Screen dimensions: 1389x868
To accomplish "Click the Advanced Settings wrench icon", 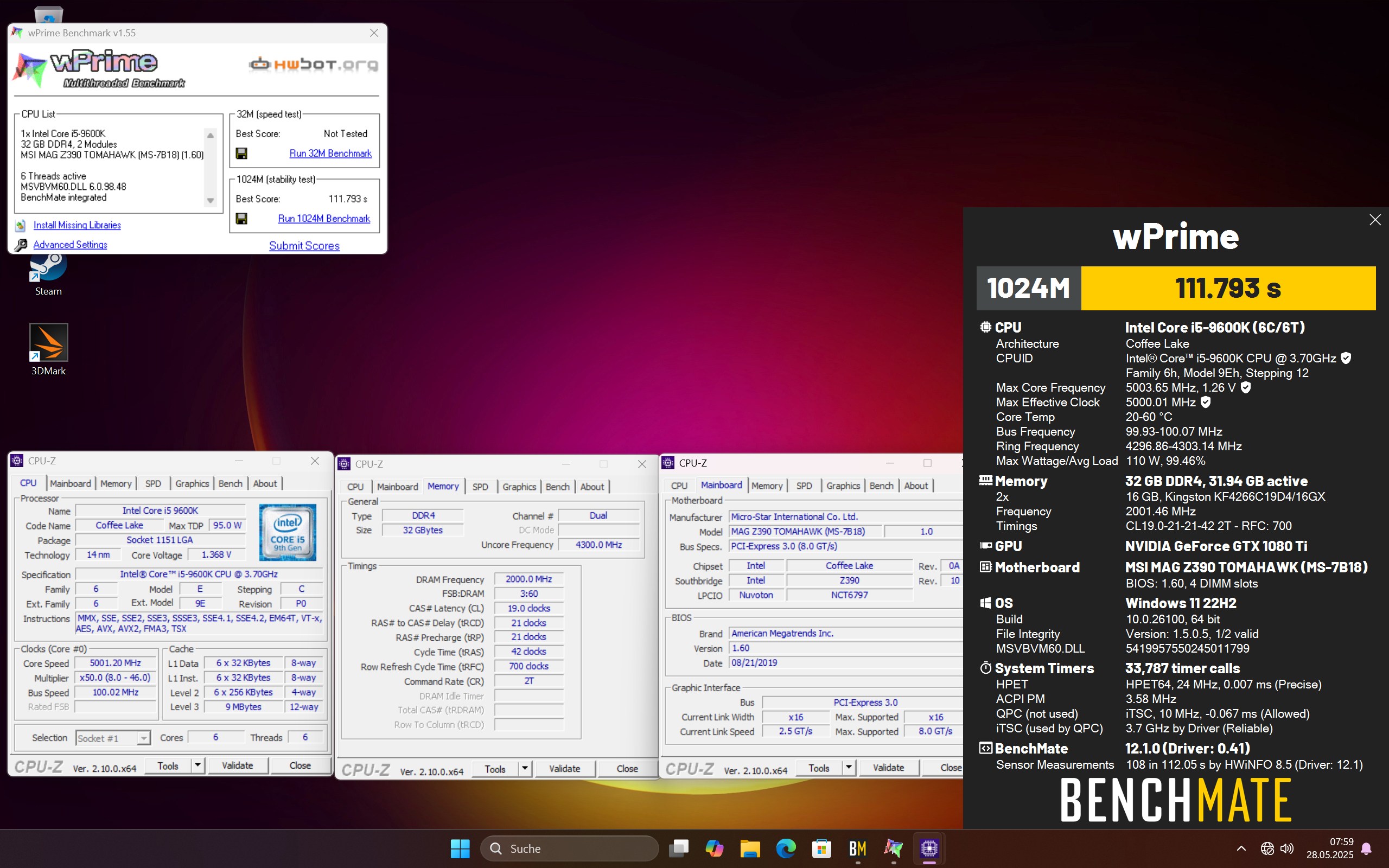I will 21,245.
